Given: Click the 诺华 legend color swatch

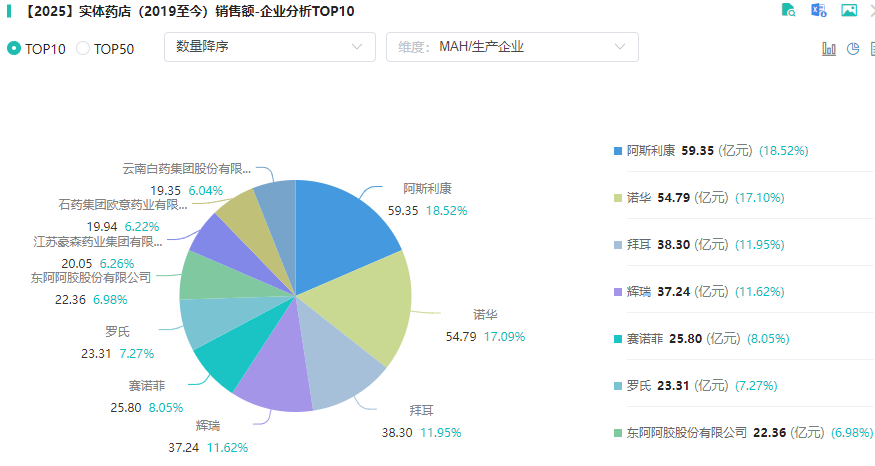Looking at the screenshot, I should point(618,198).
